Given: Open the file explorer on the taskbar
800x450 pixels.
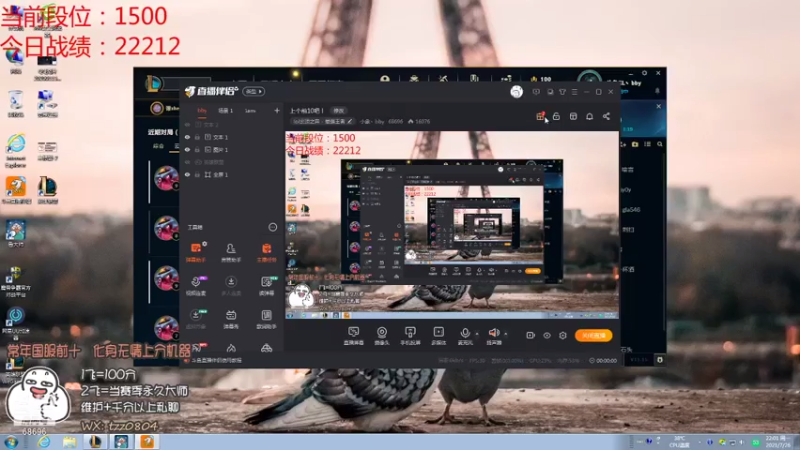Looking at the screenshot, I should [69, 442].
